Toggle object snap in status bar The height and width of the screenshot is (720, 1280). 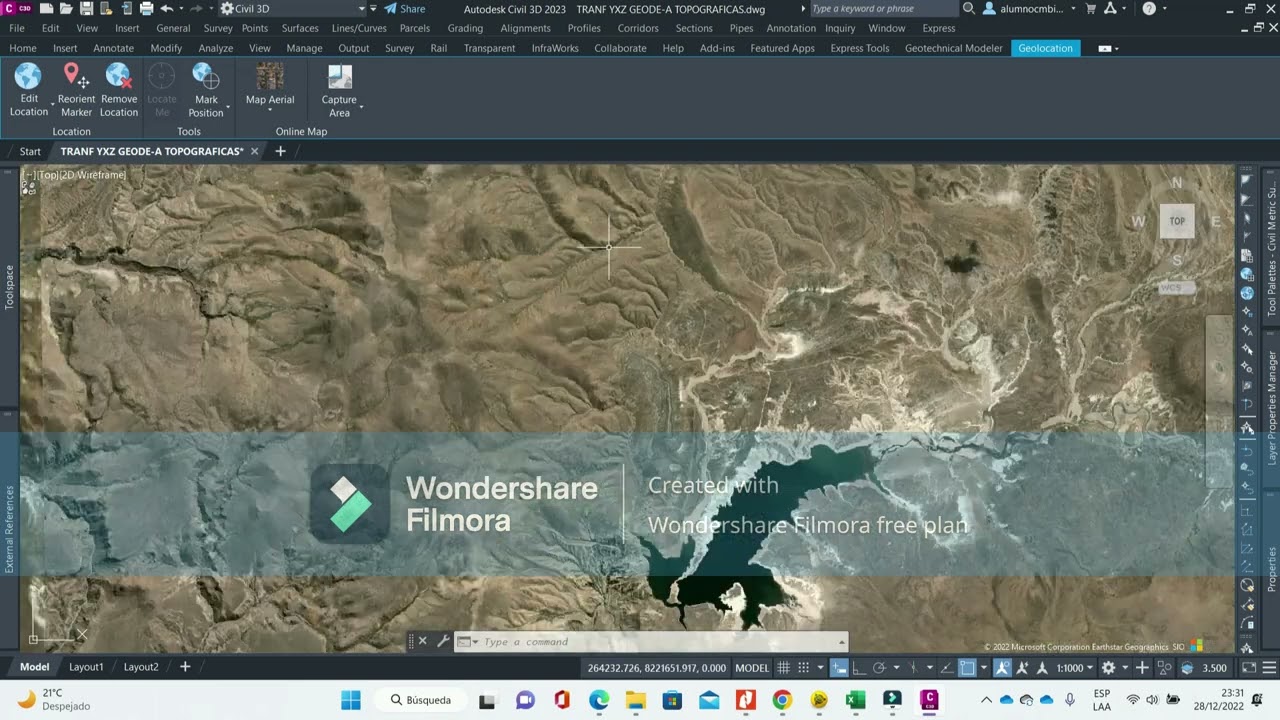(x=967, y=668)
